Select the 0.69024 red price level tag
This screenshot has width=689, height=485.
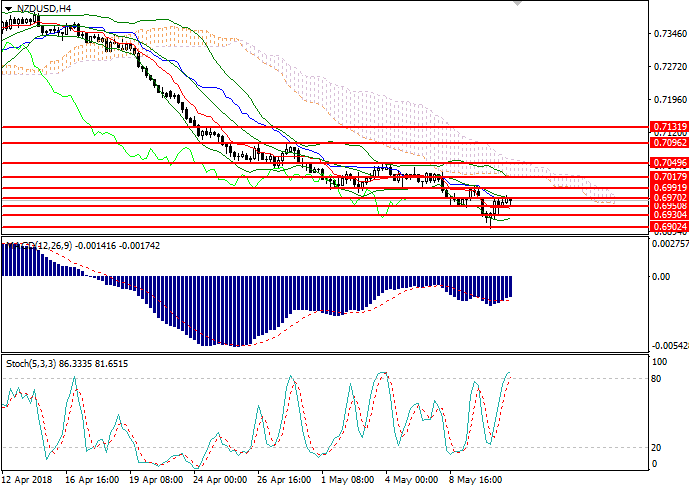tap(668, 227)
